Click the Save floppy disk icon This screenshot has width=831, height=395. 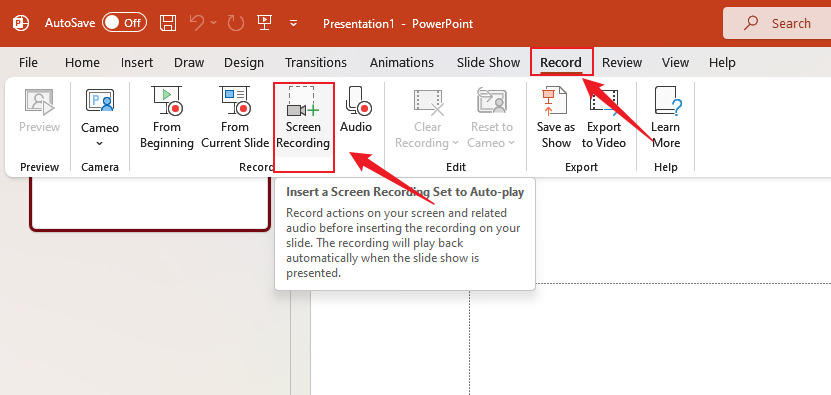168,23
